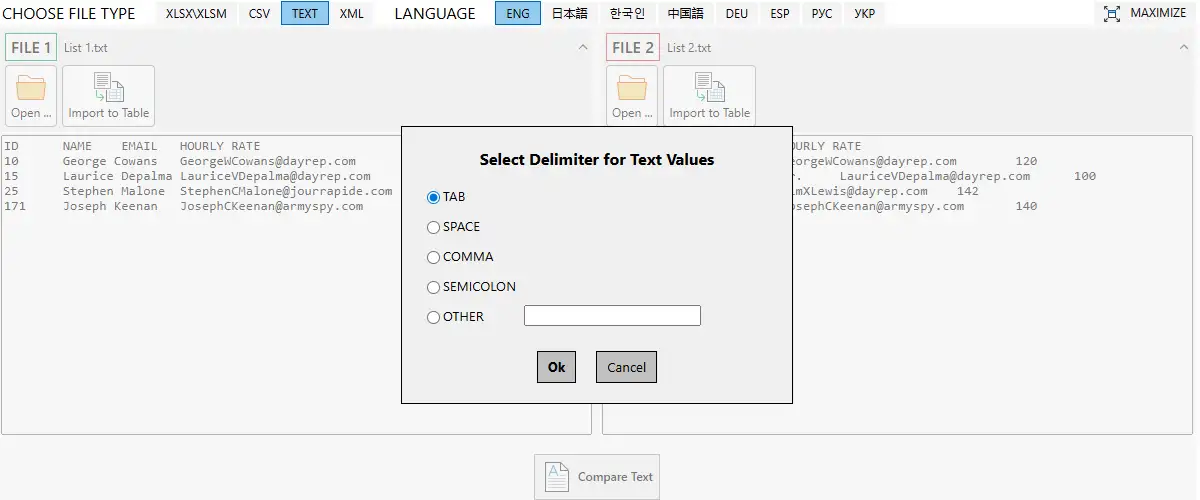Select the TAB delimiter radio button

click(434, 197)
